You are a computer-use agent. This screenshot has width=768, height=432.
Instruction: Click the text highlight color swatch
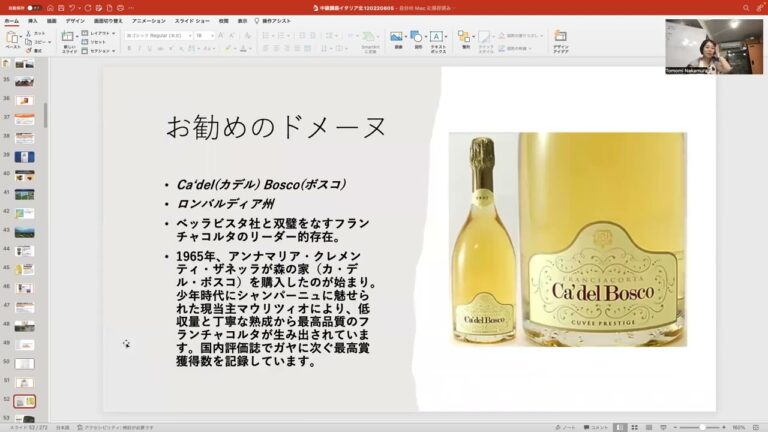(x=227, y=48)
